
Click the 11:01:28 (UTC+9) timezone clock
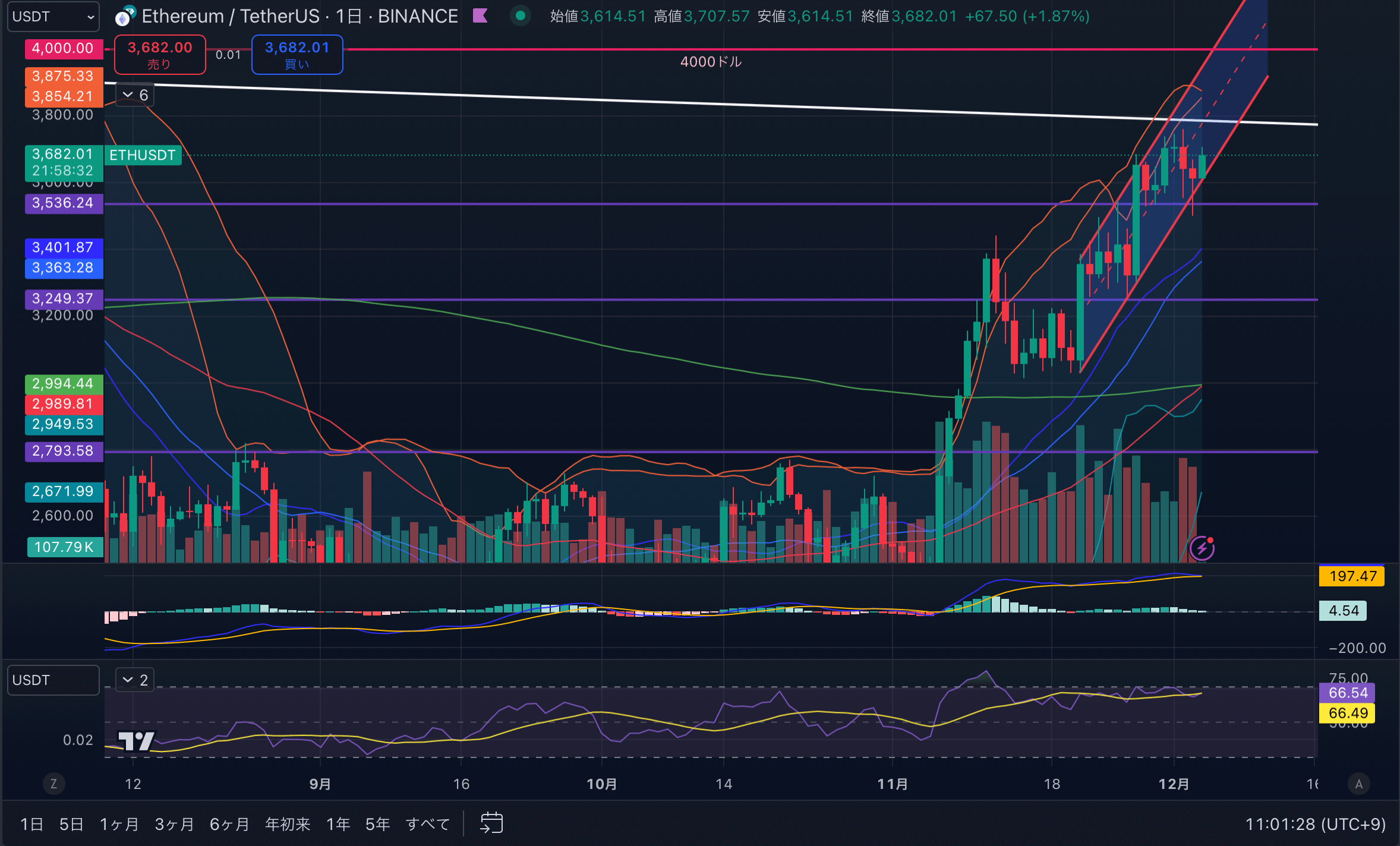[1315, 824]
